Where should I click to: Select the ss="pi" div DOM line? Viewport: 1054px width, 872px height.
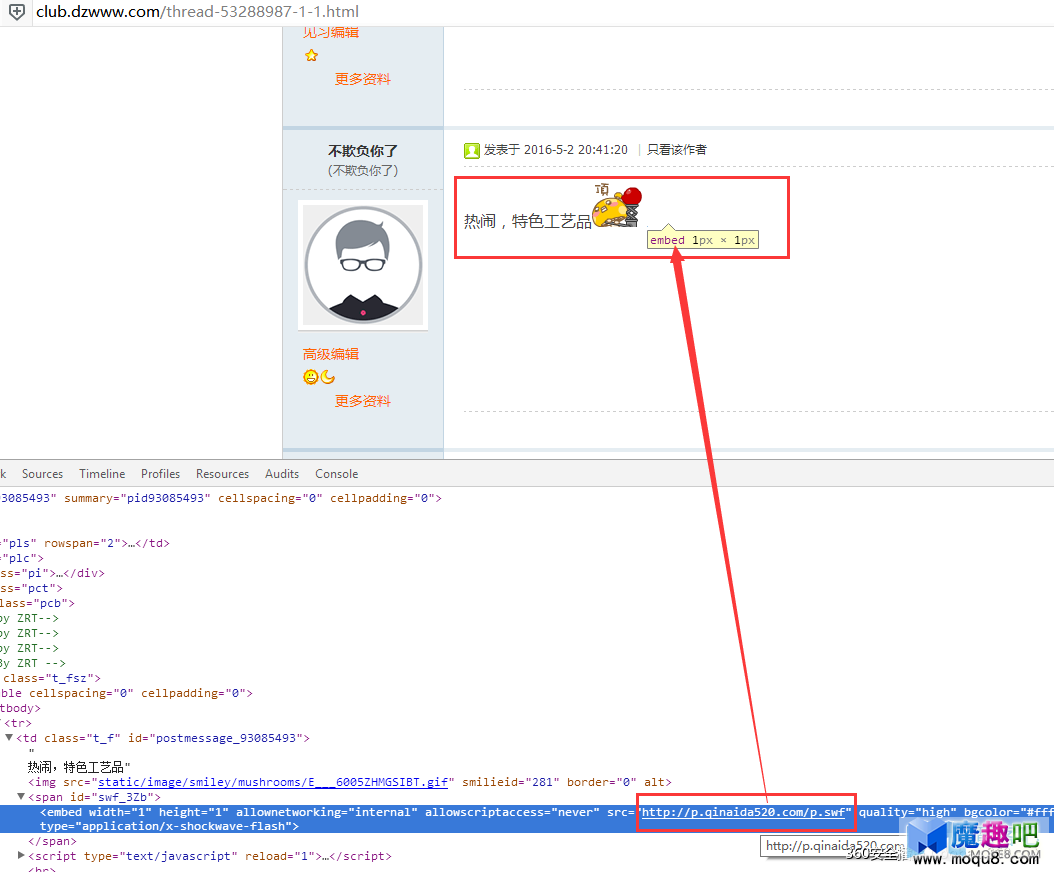pyautogui.click(x=52, y=573)
